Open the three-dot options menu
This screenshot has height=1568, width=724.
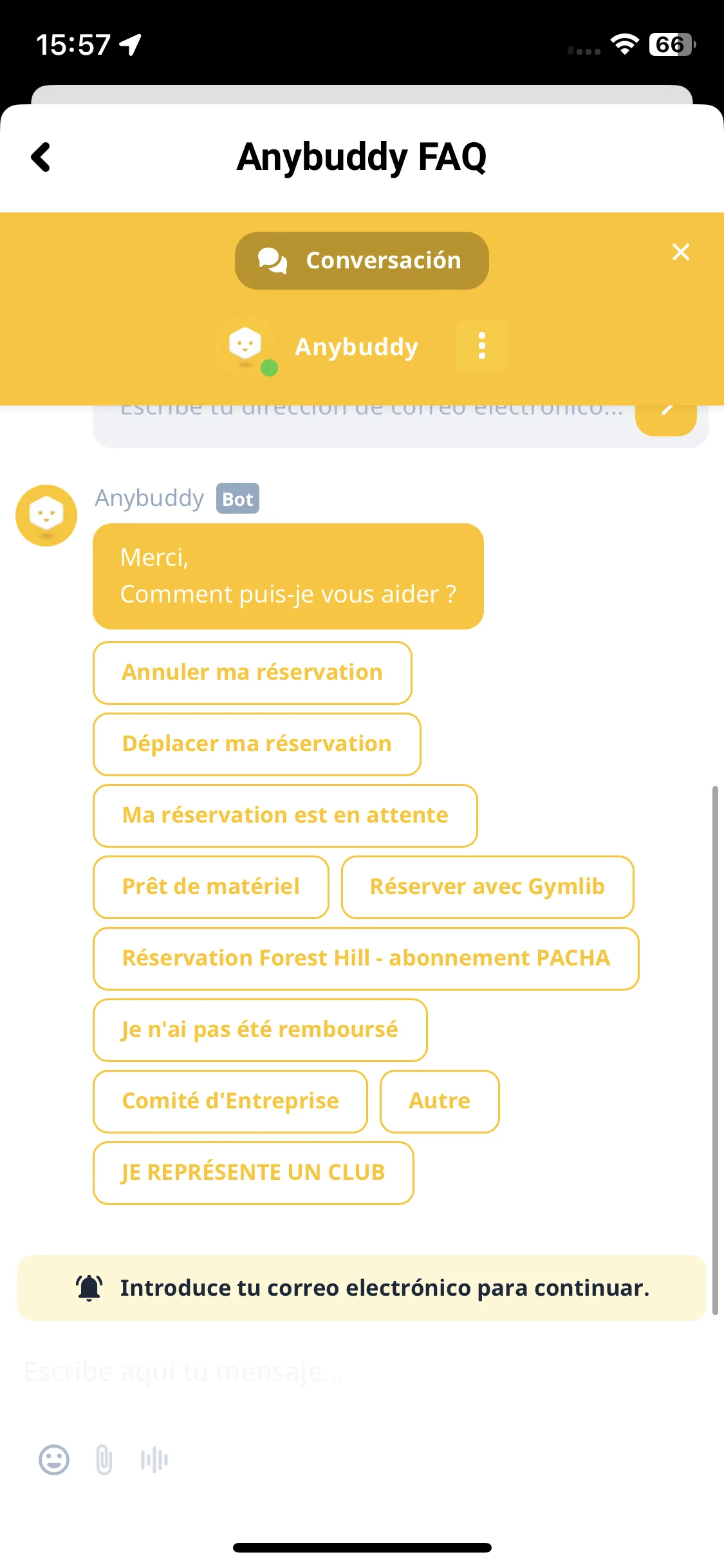pyautogui.click(x=481, y=346)
